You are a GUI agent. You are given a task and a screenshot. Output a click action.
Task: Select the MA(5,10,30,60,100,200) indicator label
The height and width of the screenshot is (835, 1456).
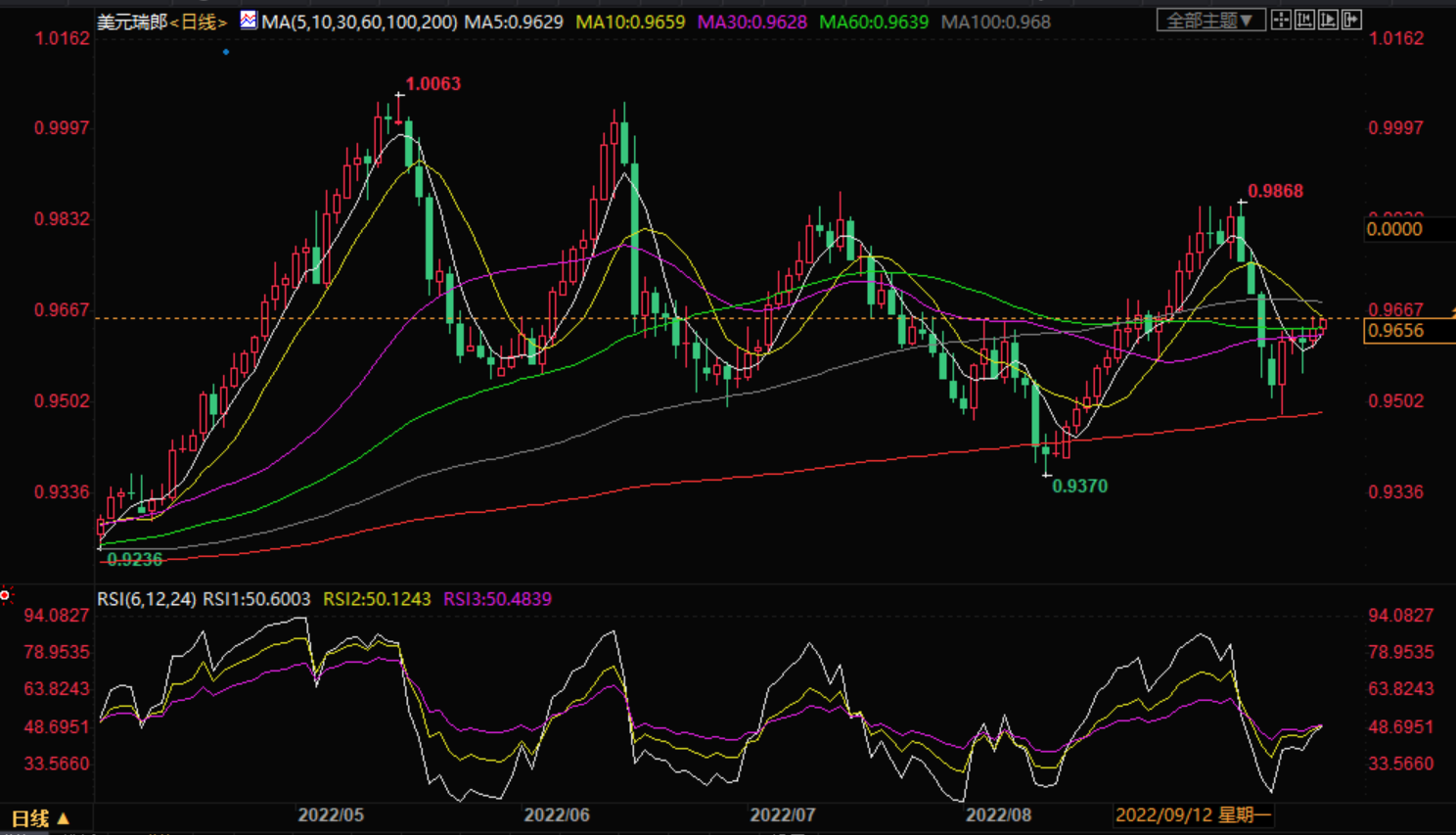click(359, 22)
